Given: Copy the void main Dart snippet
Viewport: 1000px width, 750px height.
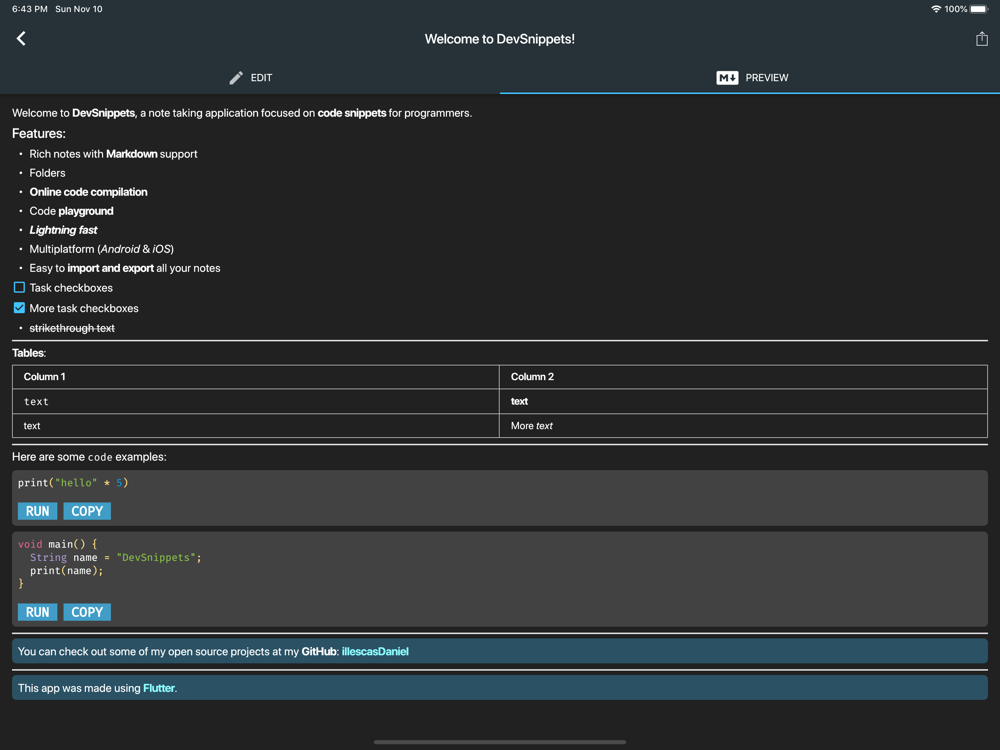Looking at the screenshot, I should 87,612.
